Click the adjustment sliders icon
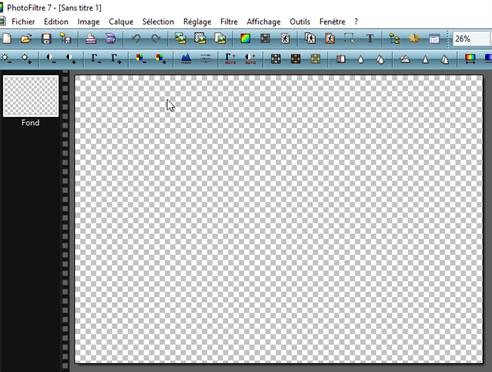 [x=205, y=59]
